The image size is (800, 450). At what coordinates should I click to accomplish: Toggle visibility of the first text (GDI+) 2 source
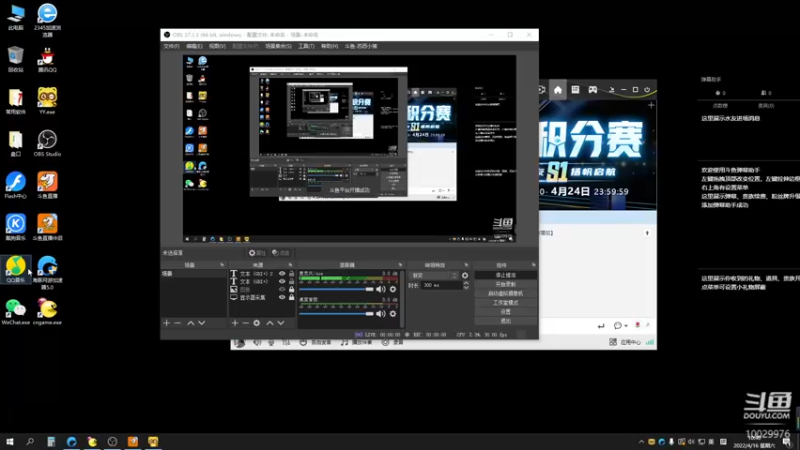pos(282,273)
